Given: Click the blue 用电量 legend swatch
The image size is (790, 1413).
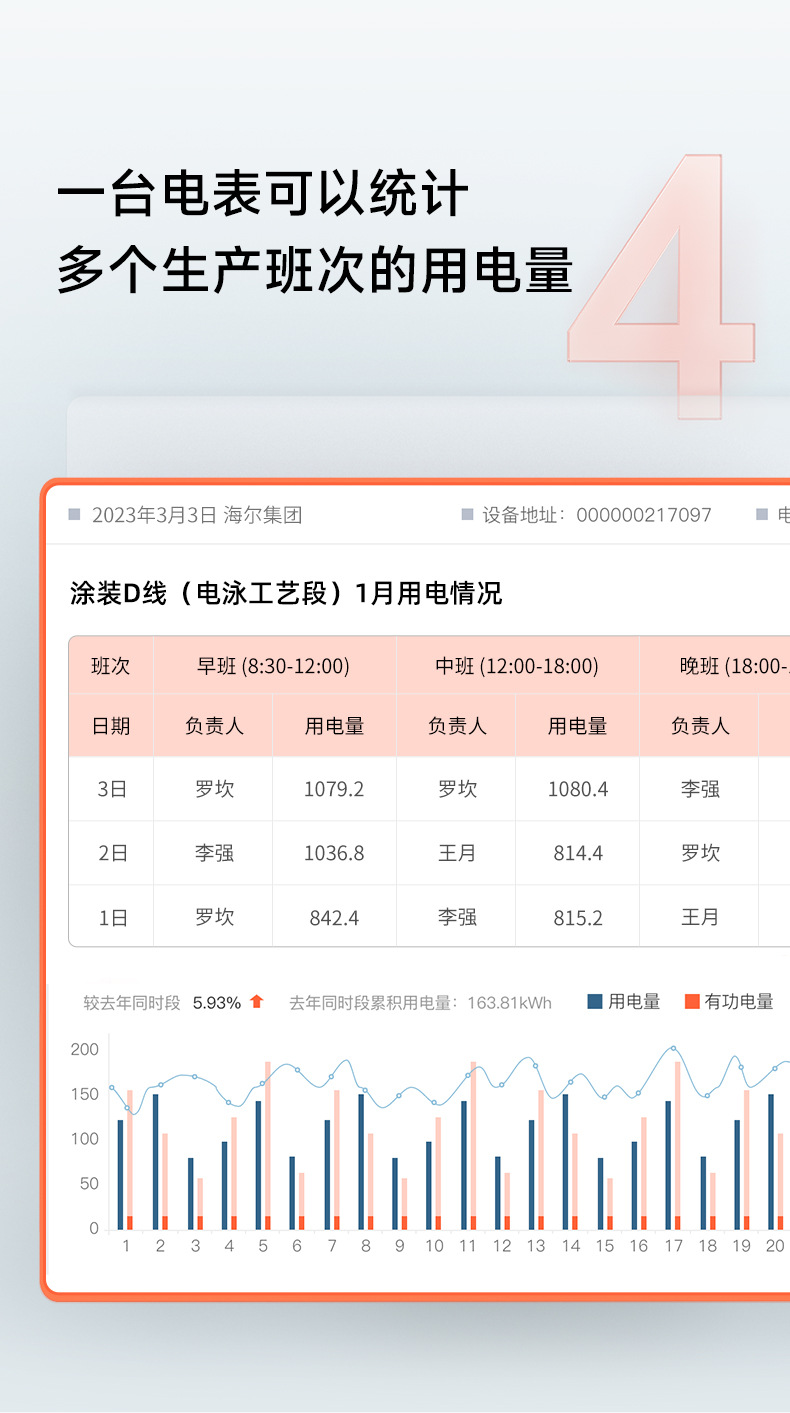Looking at the screenshot, I should tap(595, 1001).
